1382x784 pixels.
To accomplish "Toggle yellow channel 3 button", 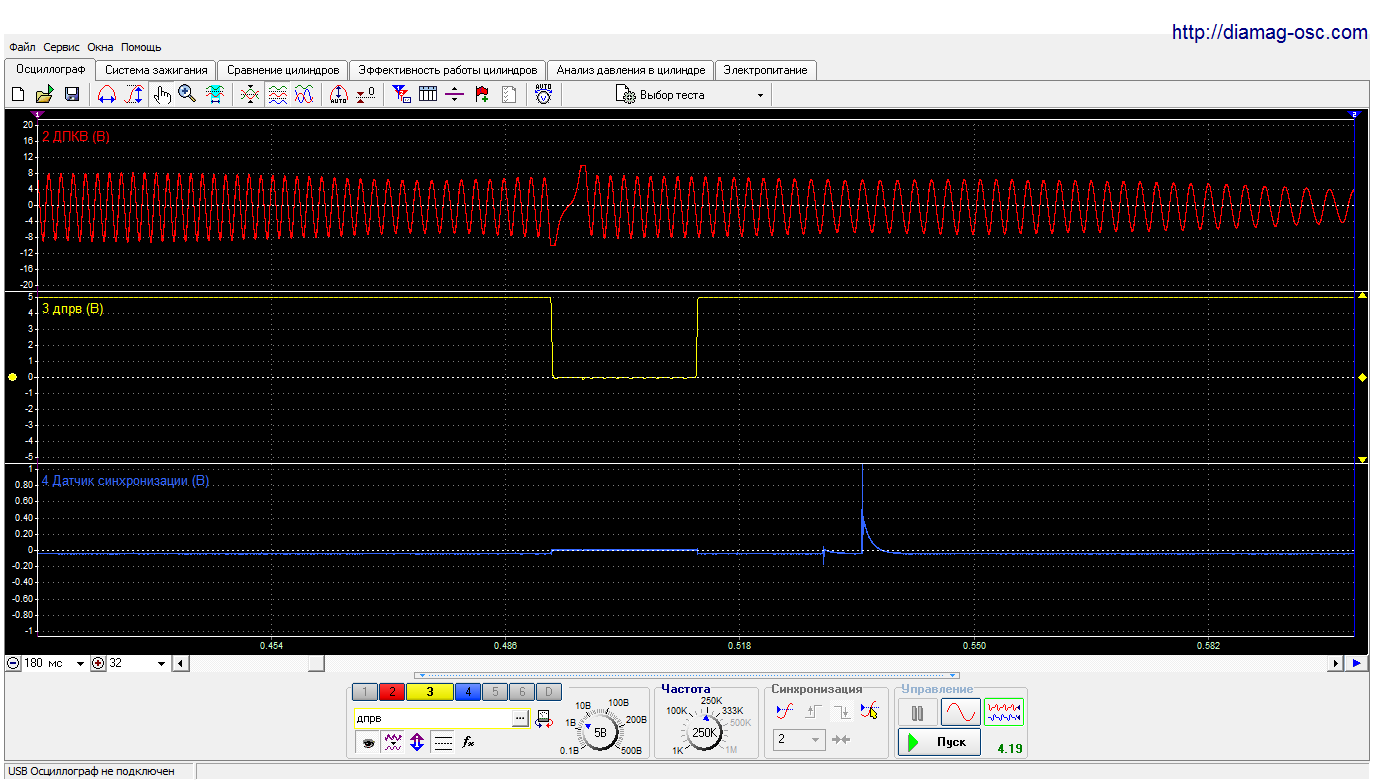I will tap(429, 691).
